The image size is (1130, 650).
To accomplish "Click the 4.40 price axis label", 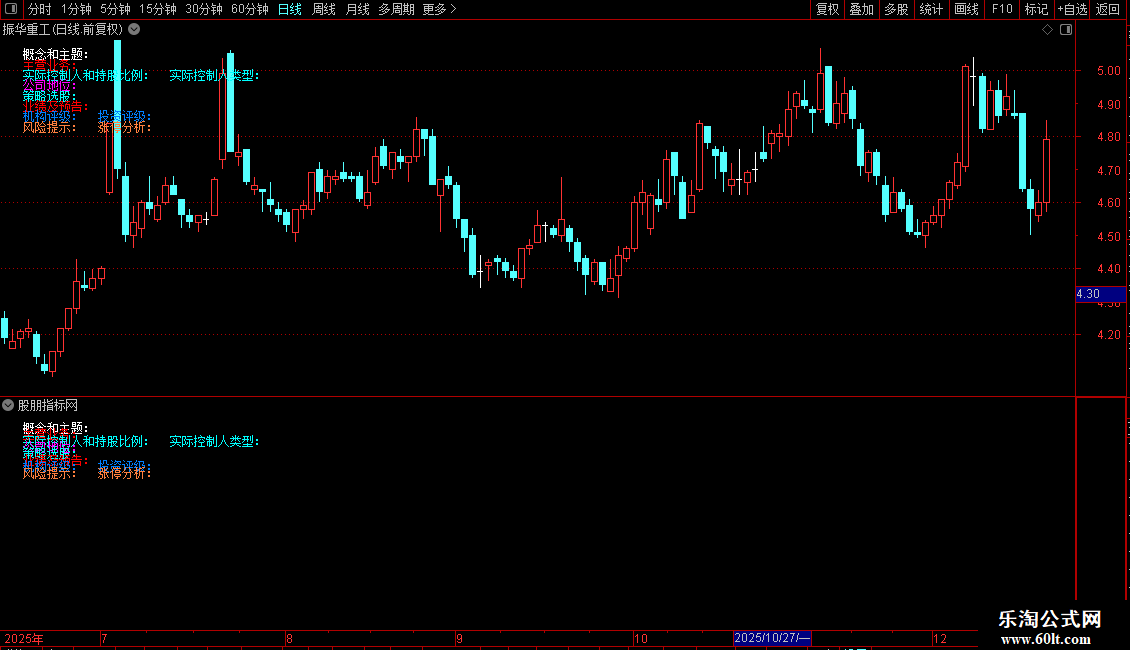I will (1108, 269).
